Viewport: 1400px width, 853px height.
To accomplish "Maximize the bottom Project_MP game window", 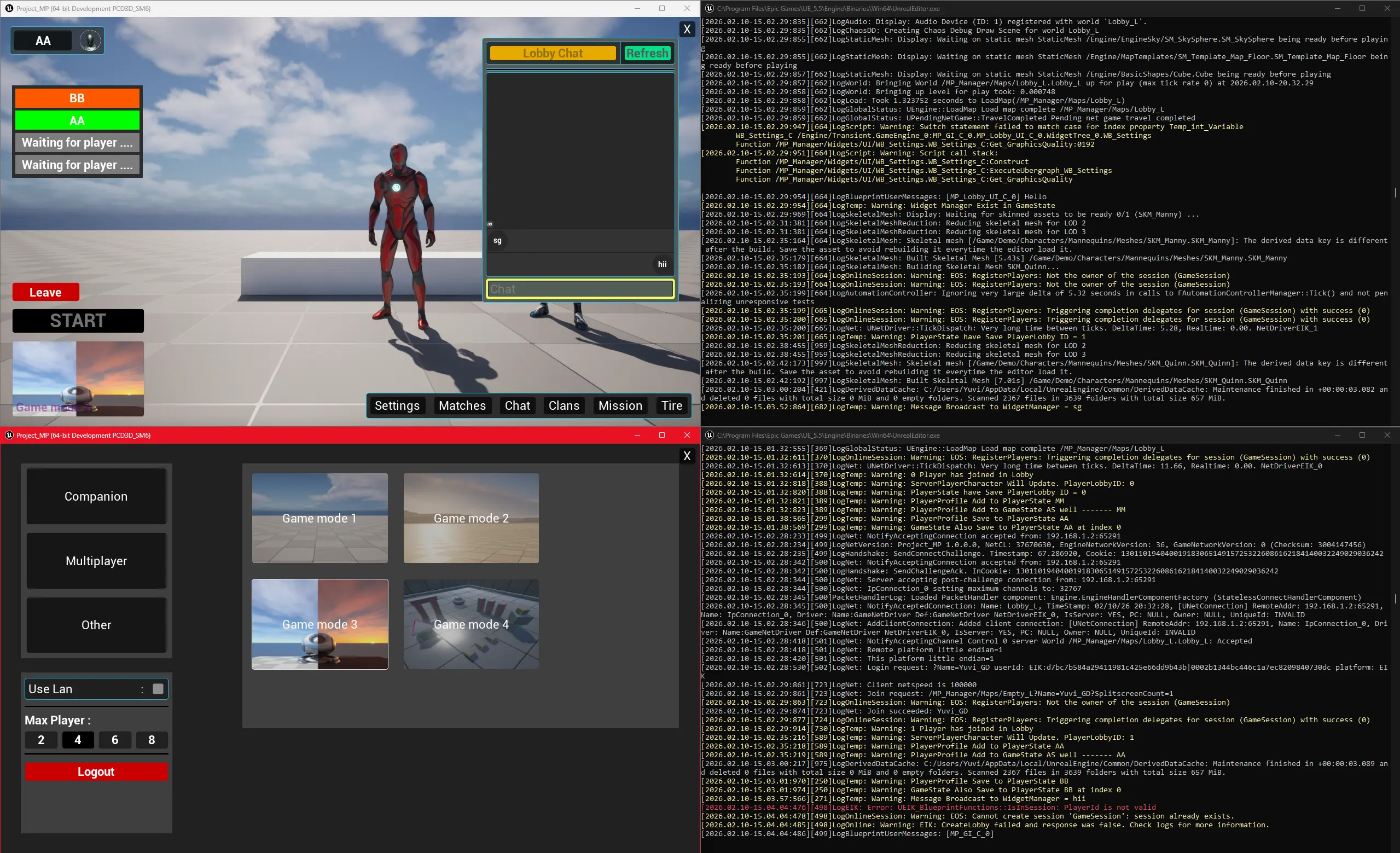I will 662,436.
